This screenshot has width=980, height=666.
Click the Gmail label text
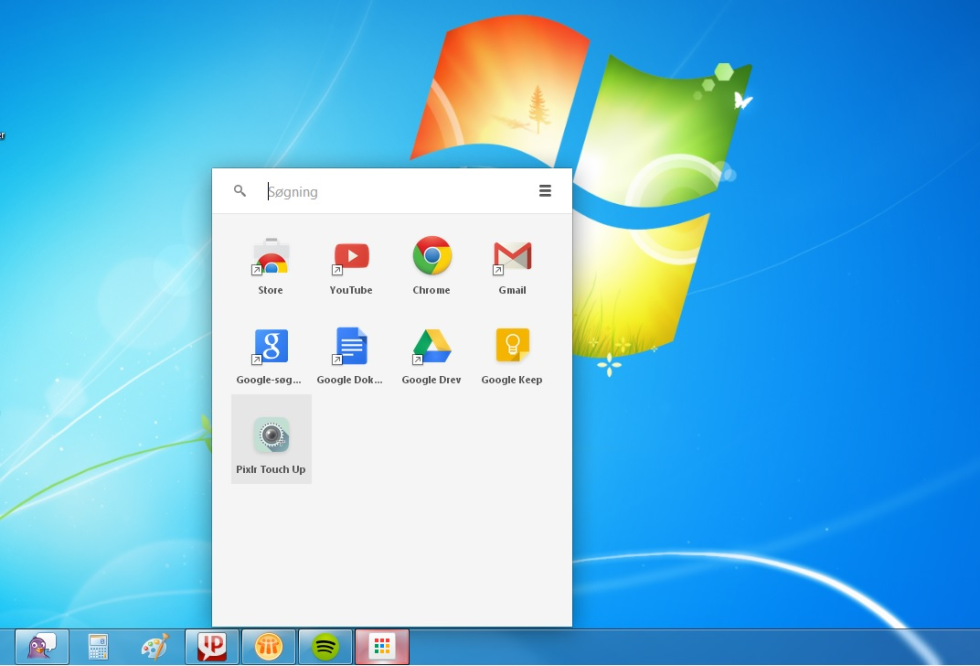(512, 290)
